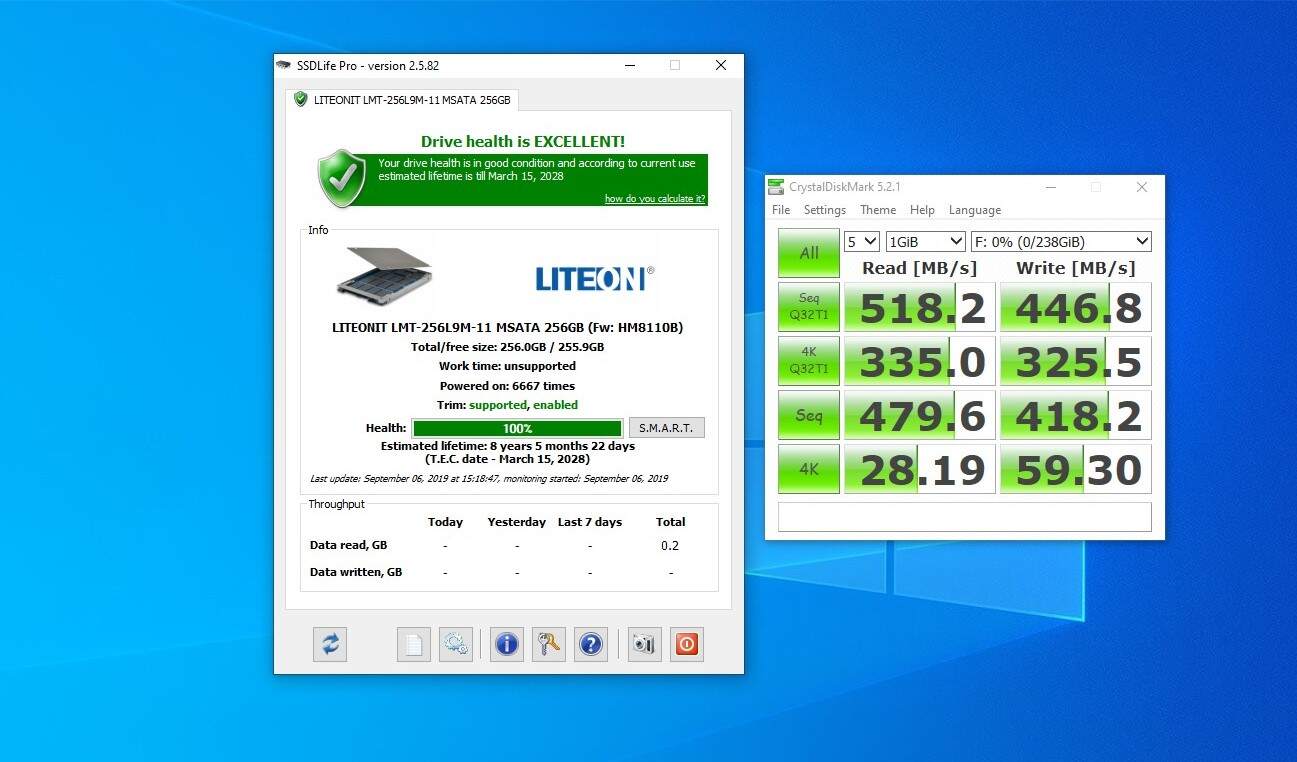Viewport: 1297px width, 762px height.
Task: Open the report document icon
Action: click(x=413, y=644)
